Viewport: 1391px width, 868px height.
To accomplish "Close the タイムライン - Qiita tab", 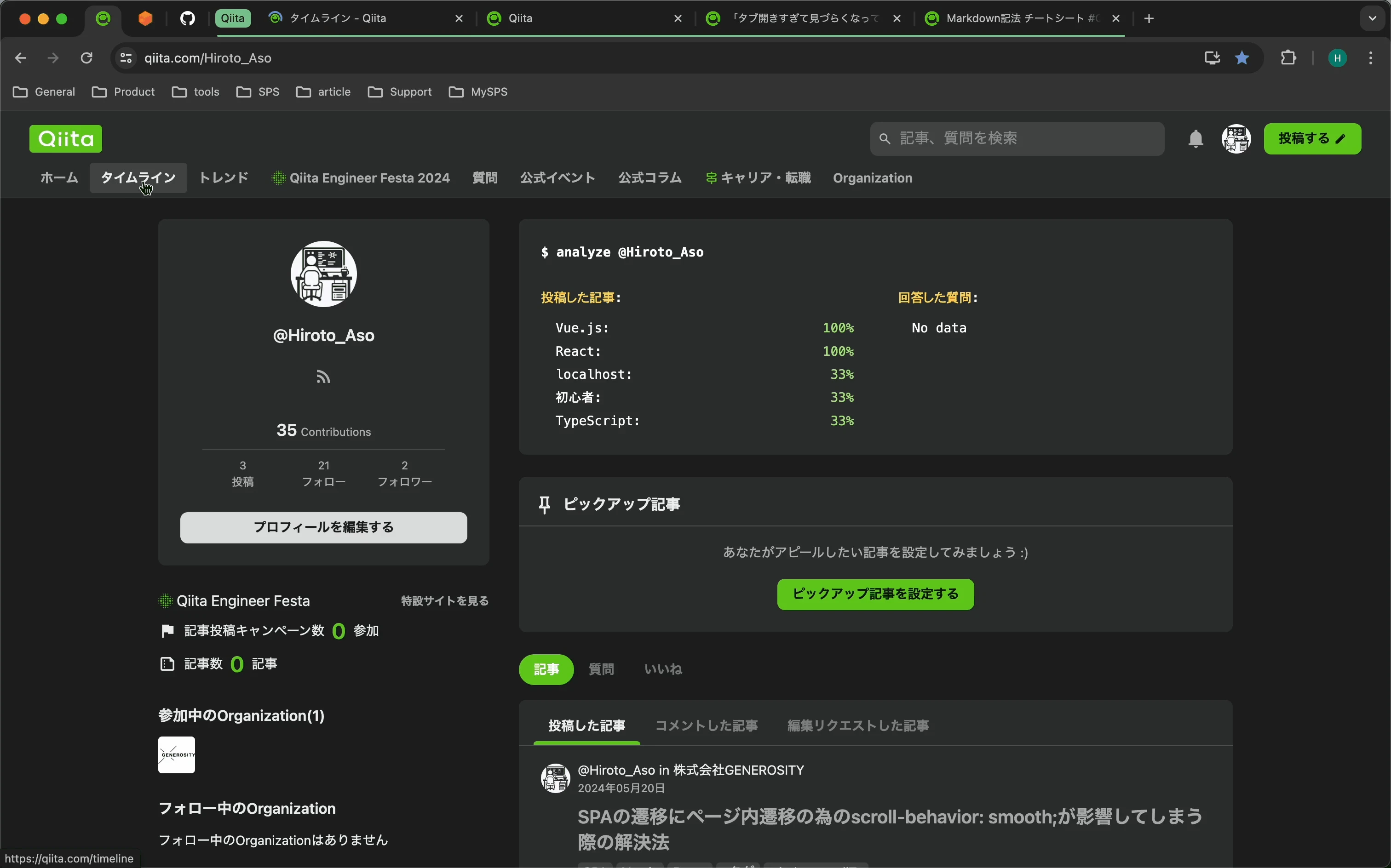I will (459, 19).
